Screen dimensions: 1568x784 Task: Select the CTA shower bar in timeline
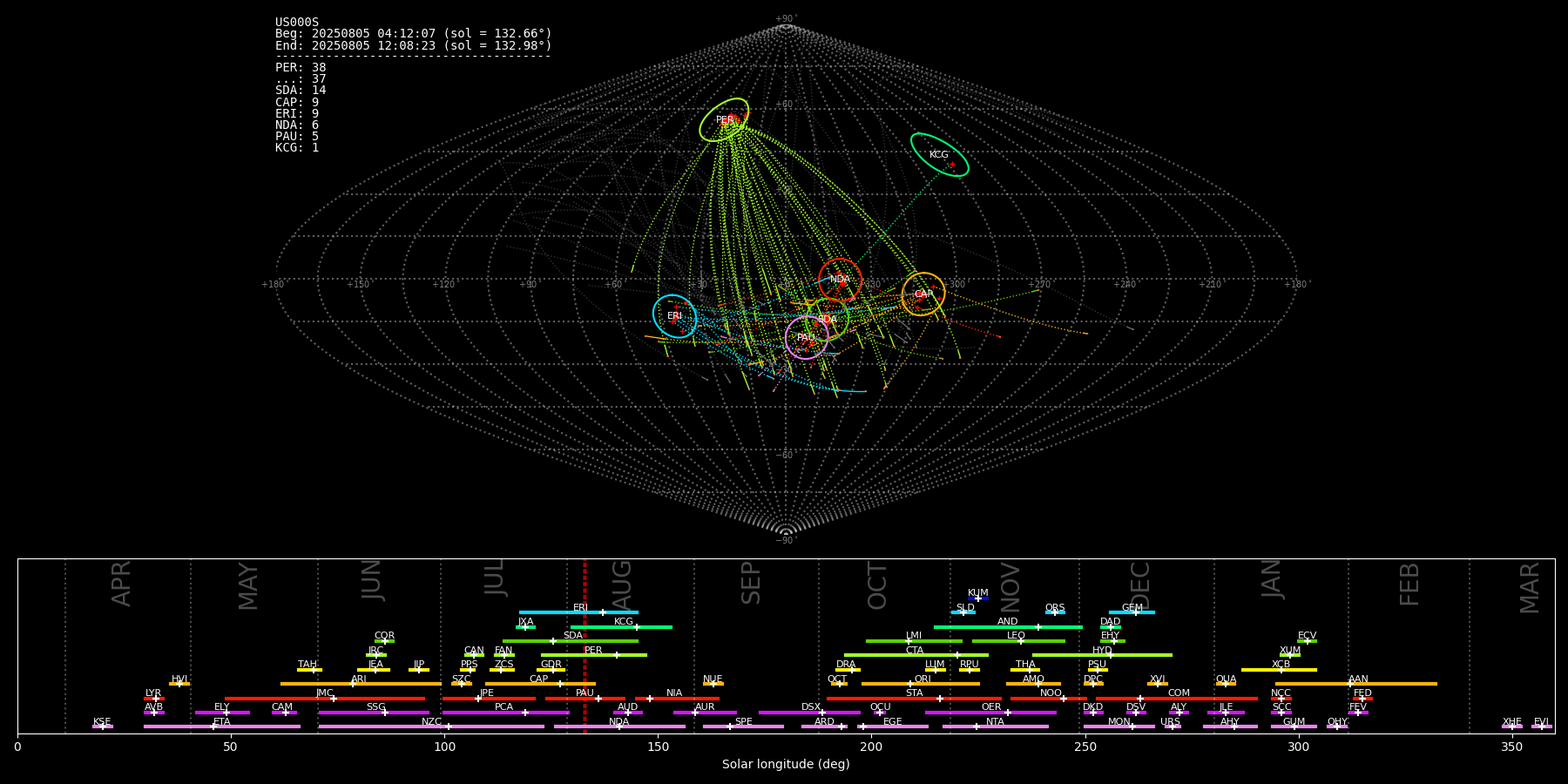[916, 655]
